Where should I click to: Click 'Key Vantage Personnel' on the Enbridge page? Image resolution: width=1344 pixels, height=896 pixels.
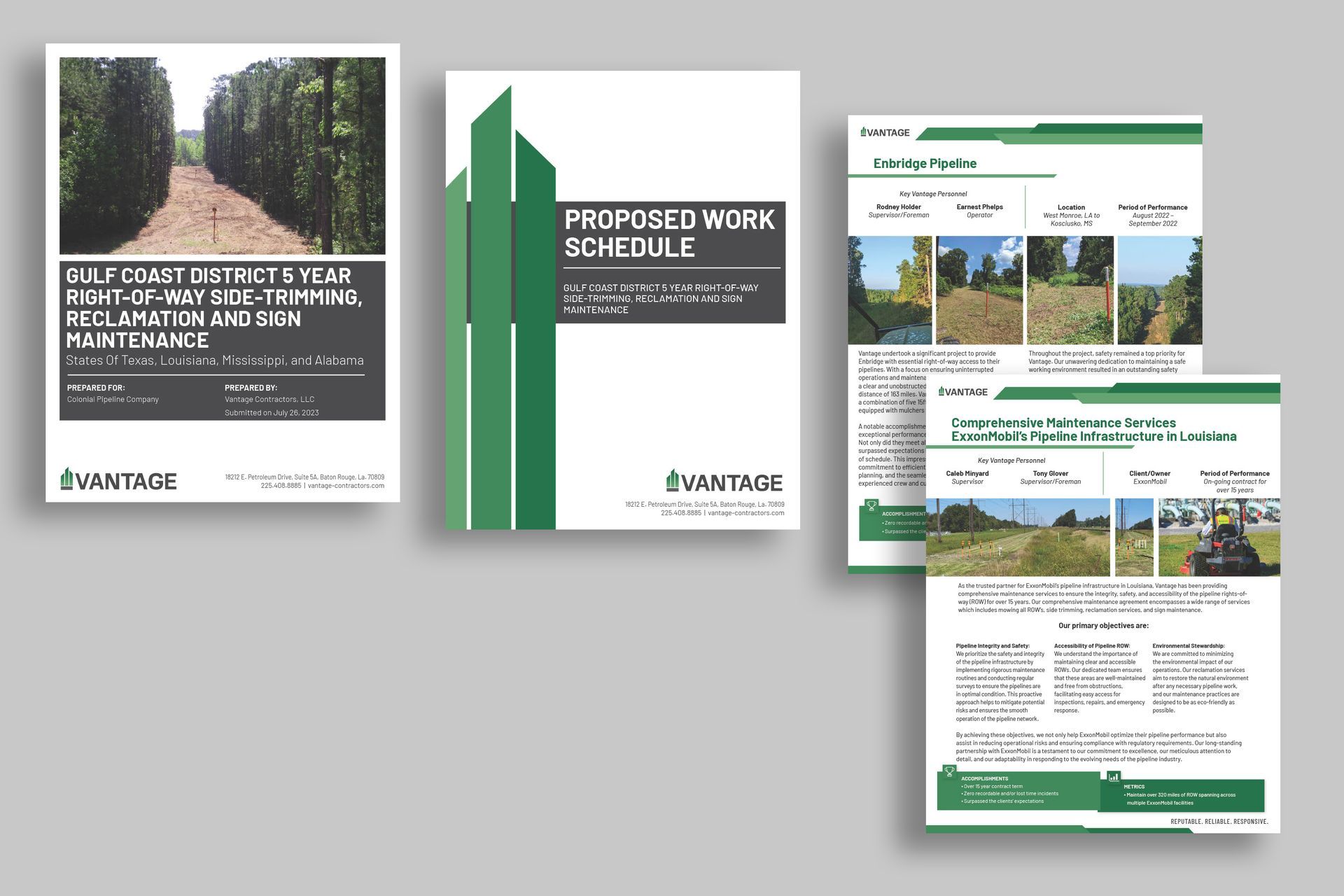(x=933, y=194)
